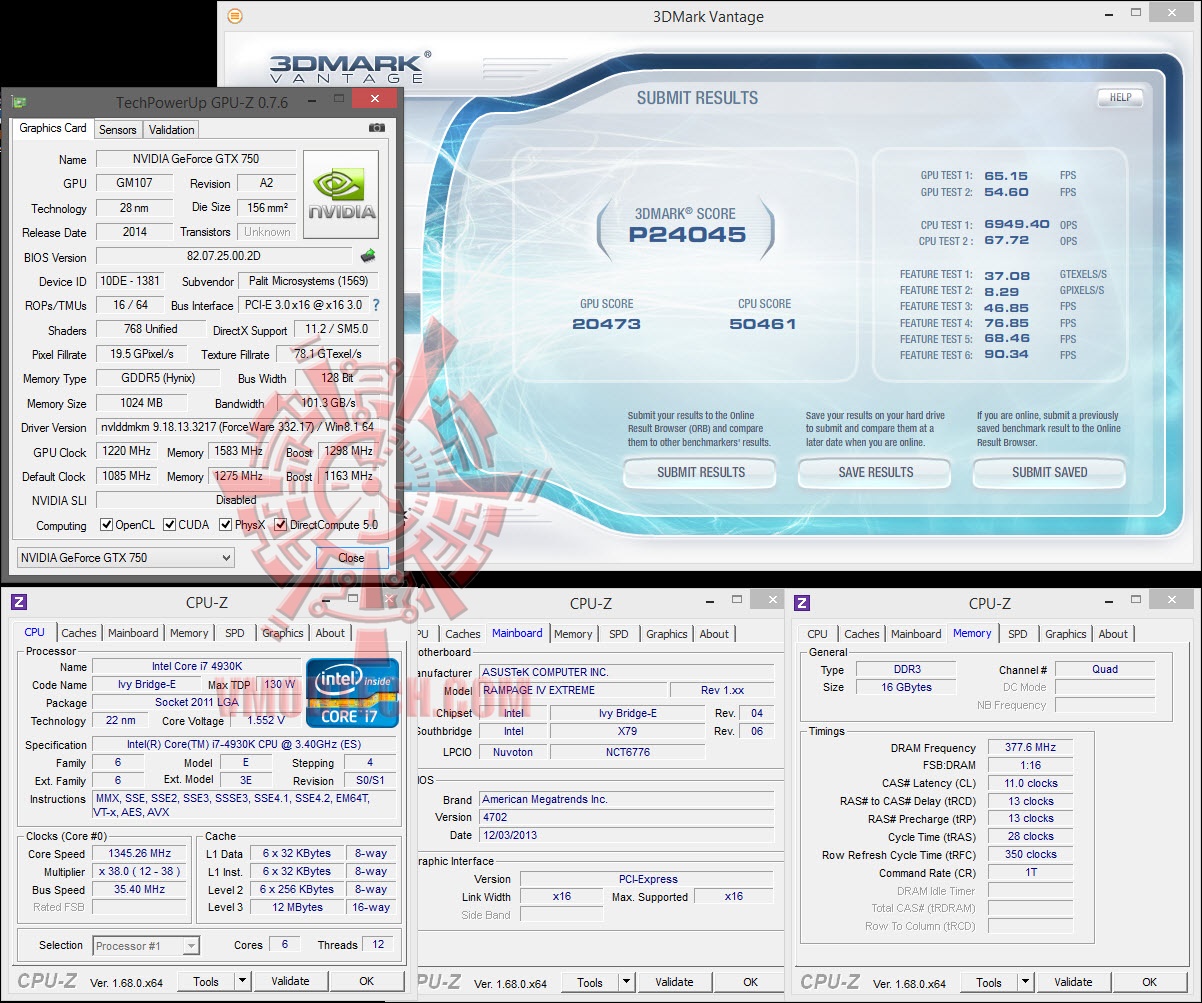Click Tools button in left CPU-Z window
Viewport: 1202px width, 1003px height.
[x=206, y=982]
